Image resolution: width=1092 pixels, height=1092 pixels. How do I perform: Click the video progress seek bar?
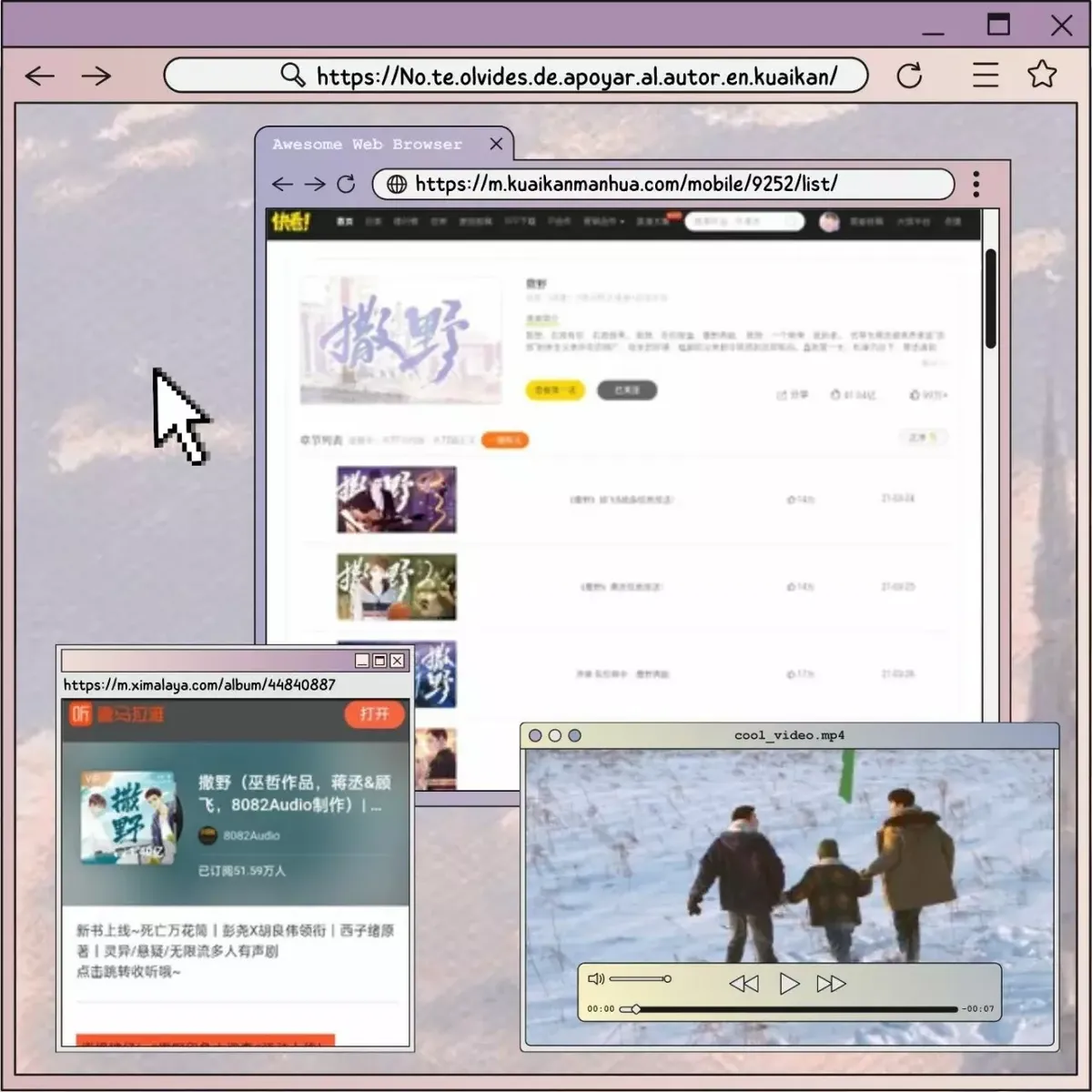(789, 1009)
